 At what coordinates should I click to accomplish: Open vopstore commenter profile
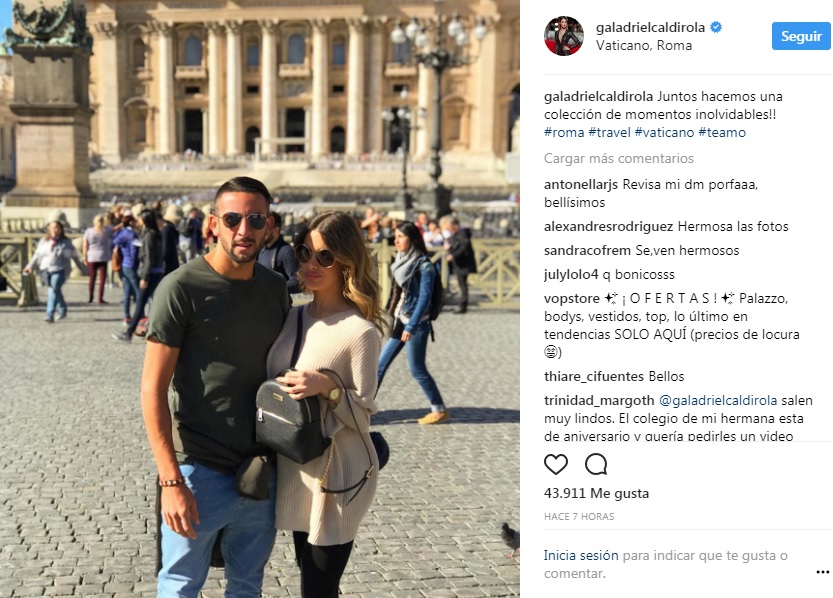pos(572,298)
